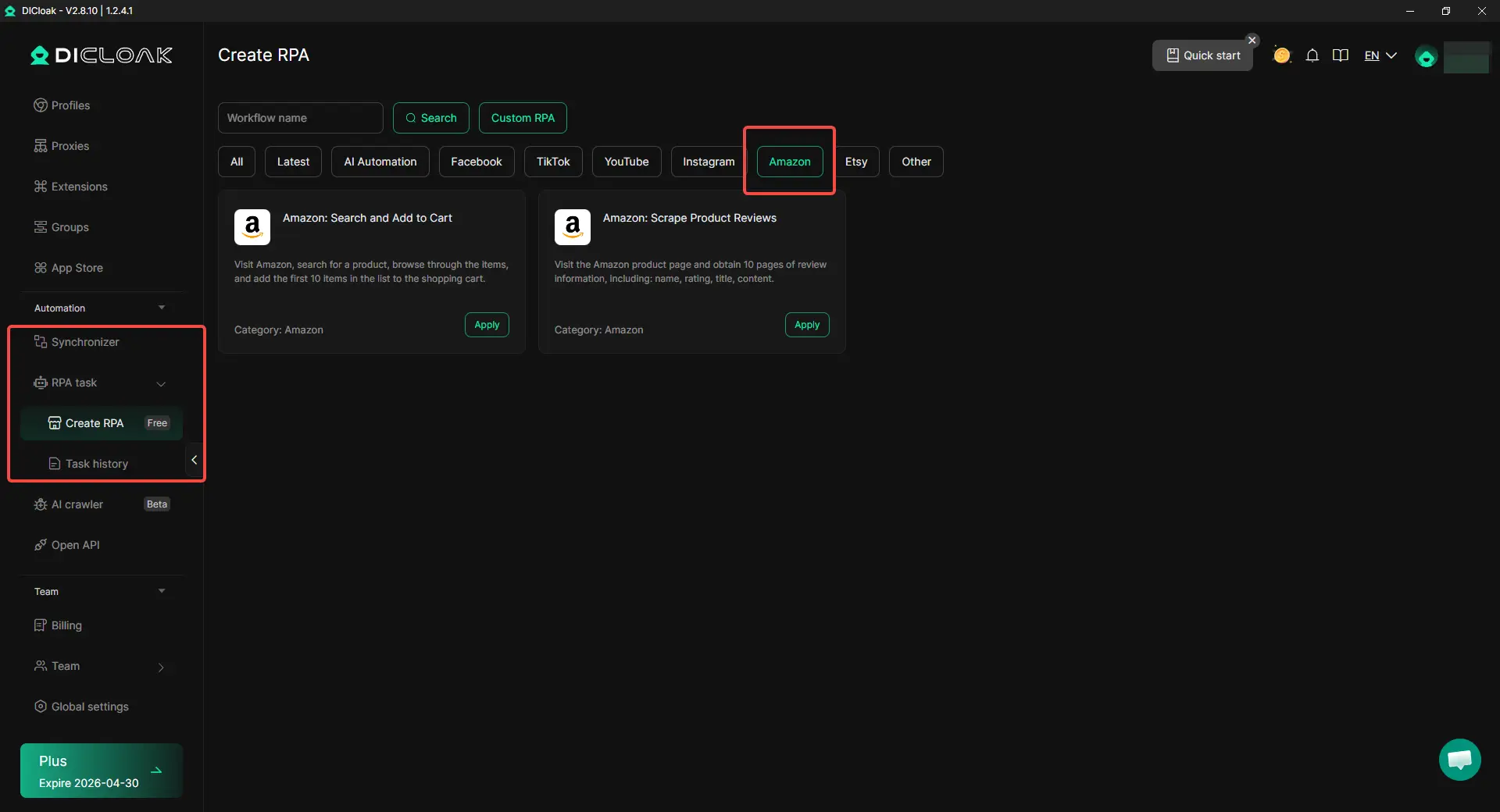Expand the RPA task submenu chevron

click(x=161, y=383)
